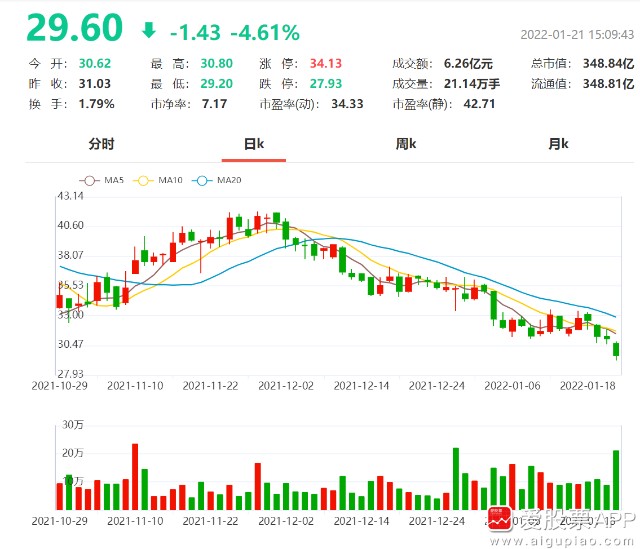The image size is (640, 549).
Task: Click the rightmost candlestick on the price chart
Action: click(x=616, y=349)
